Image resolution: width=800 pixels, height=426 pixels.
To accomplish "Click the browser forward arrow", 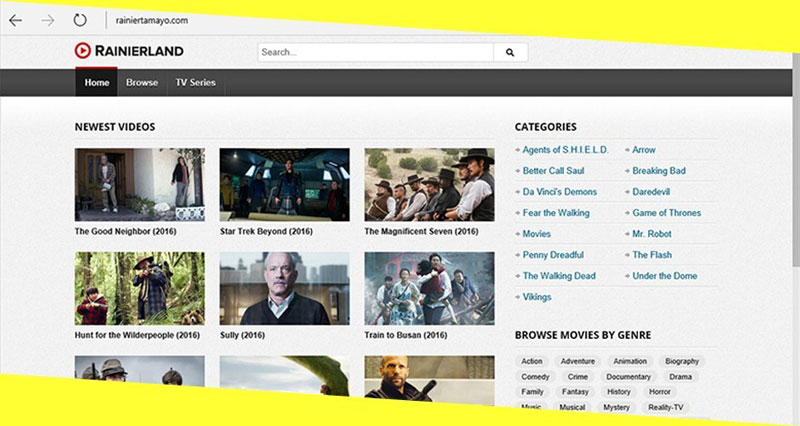I will 47,20.
